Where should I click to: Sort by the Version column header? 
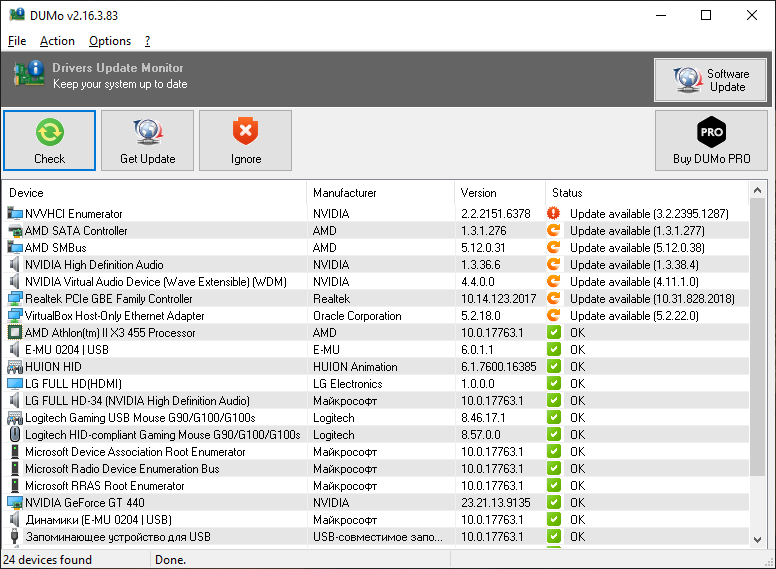pos(500,193)
